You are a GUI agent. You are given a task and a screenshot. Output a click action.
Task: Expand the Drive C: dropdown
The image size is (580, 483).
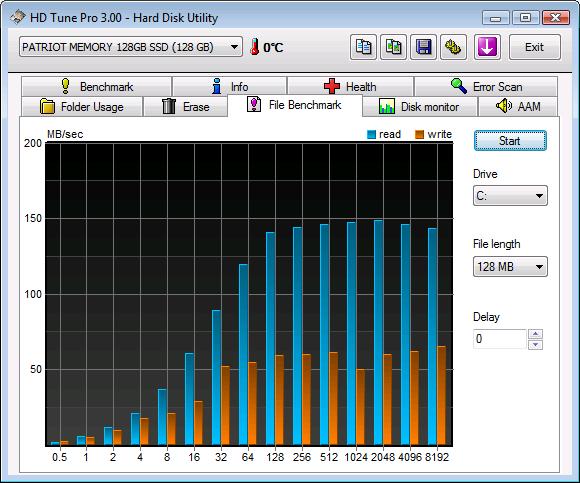point(510,196)
